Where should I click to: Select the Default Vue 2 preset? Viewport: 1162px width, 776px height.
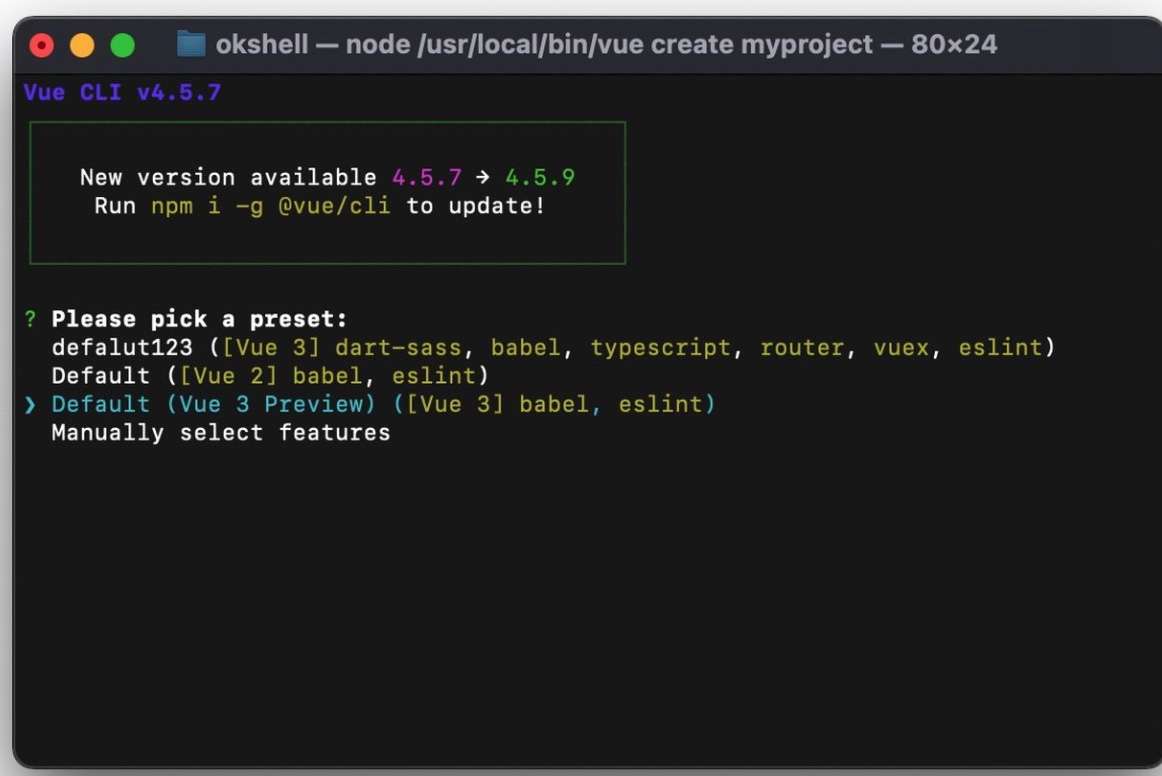point(270,376)
